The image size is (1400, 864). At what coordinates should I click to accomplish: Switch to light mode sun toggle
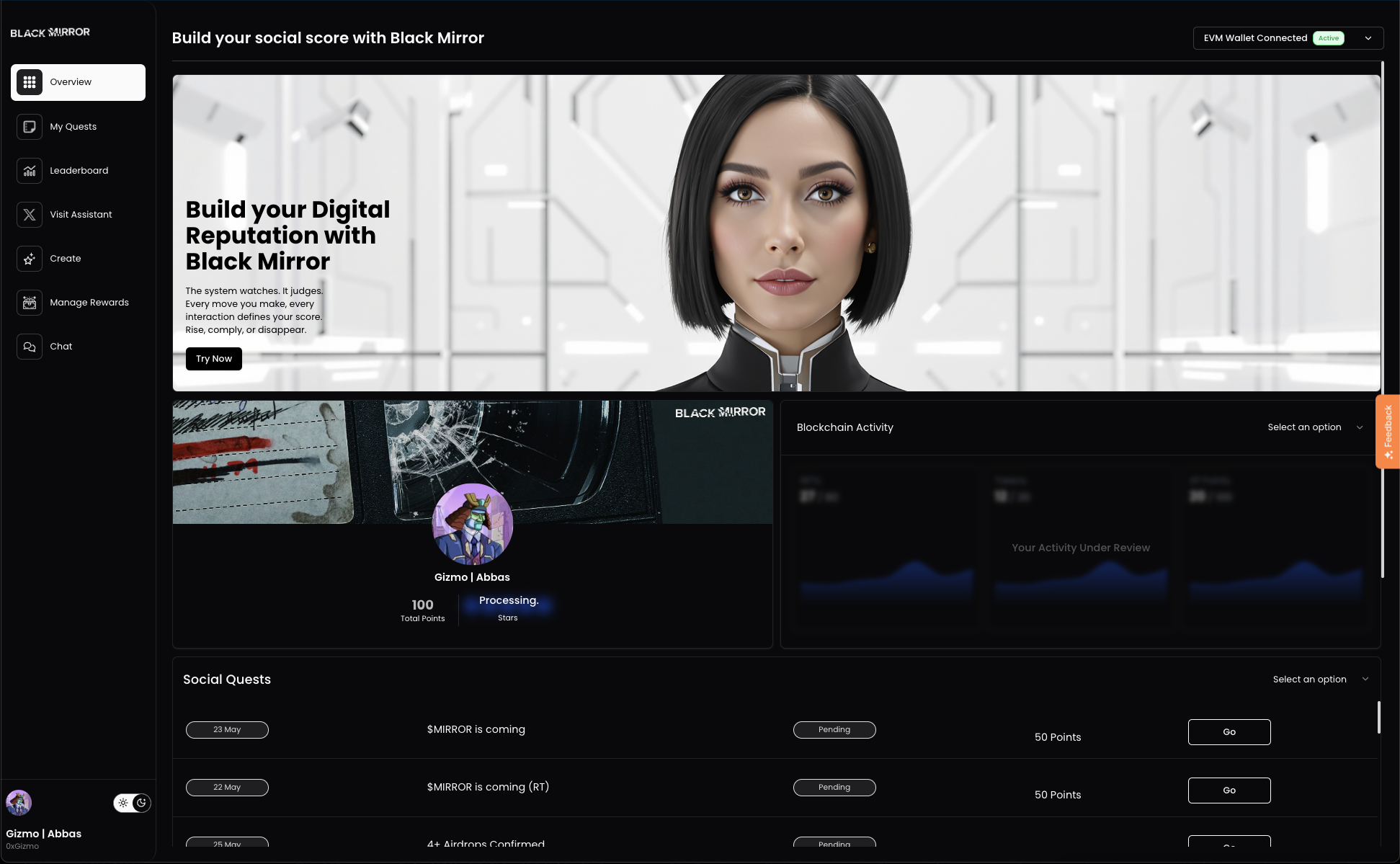point(123,803)
